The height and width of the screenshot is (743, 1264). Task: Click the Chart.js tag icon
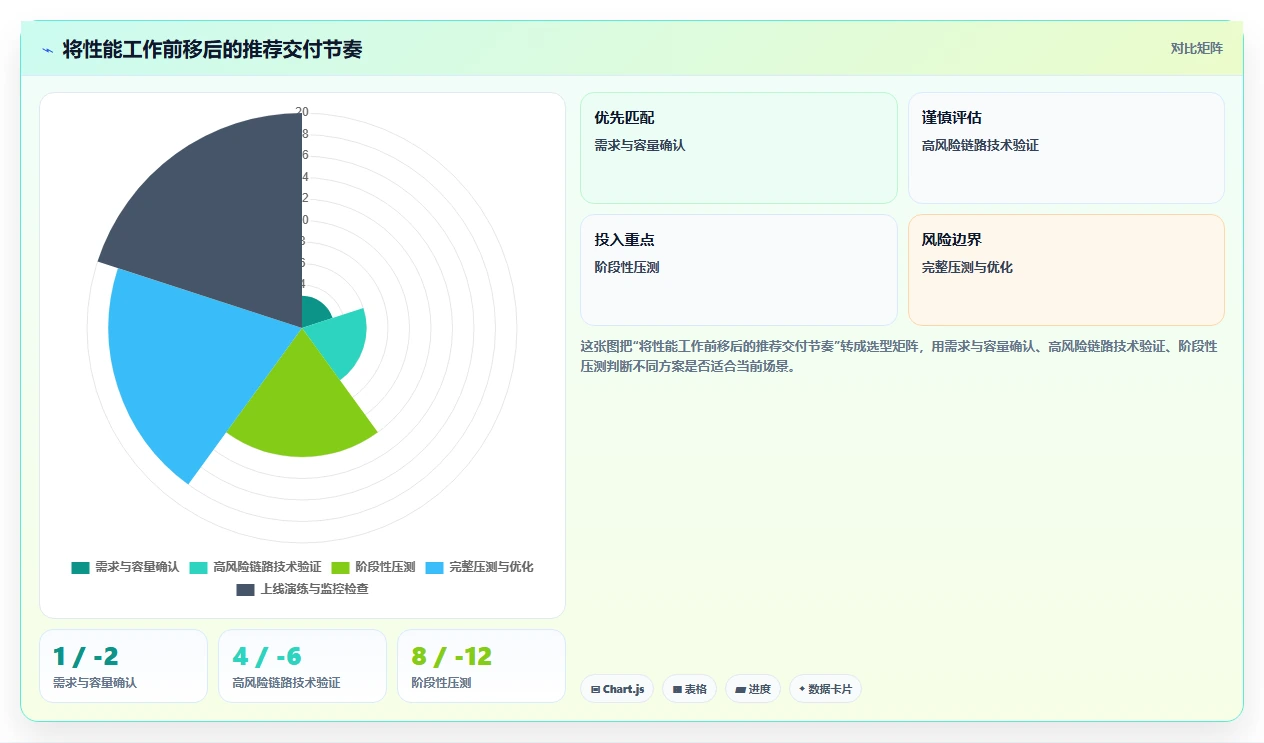[x=596, y=689]
